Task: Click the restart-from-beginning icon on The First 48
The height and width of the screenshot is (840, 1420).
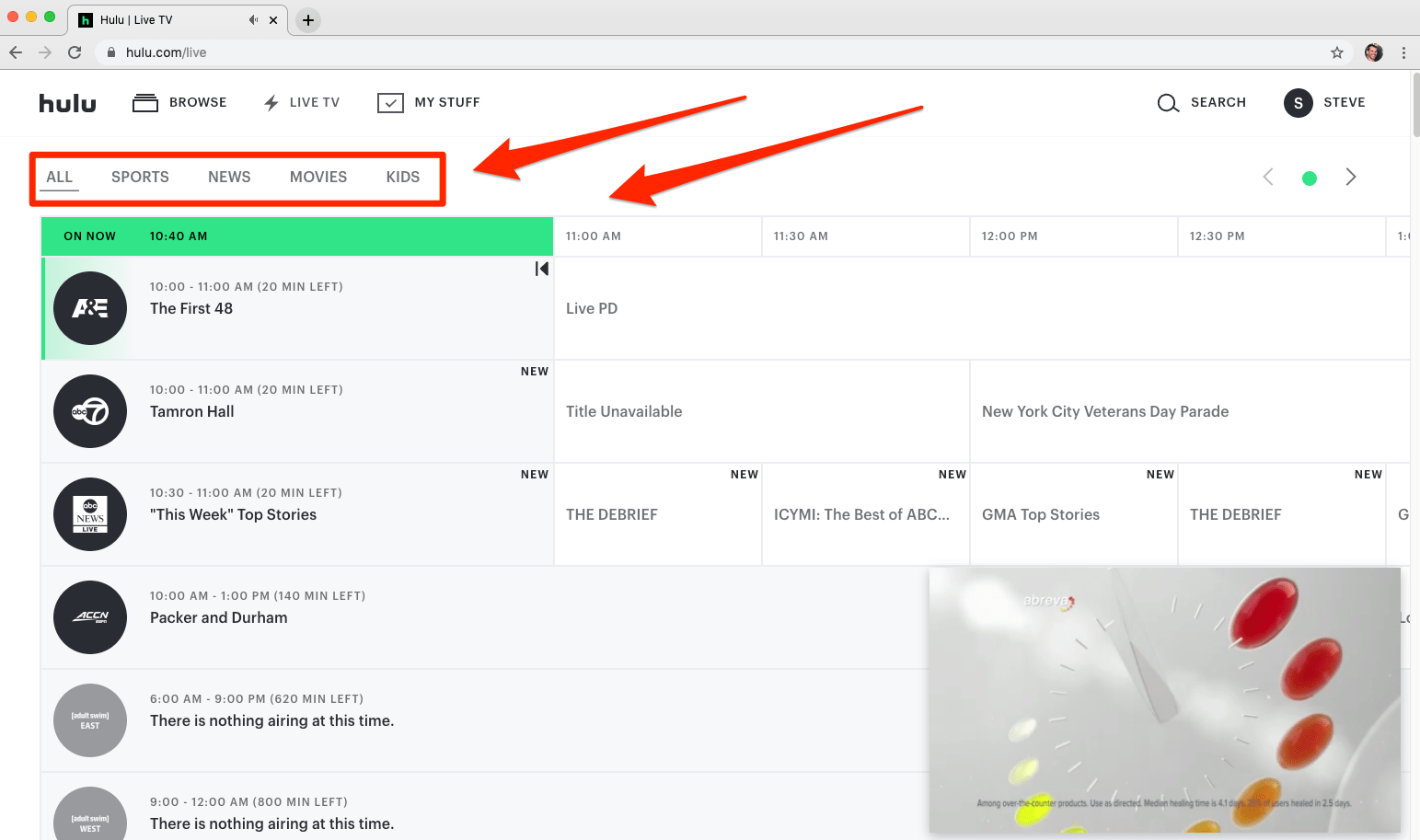Action: click(x=542, y=269)
